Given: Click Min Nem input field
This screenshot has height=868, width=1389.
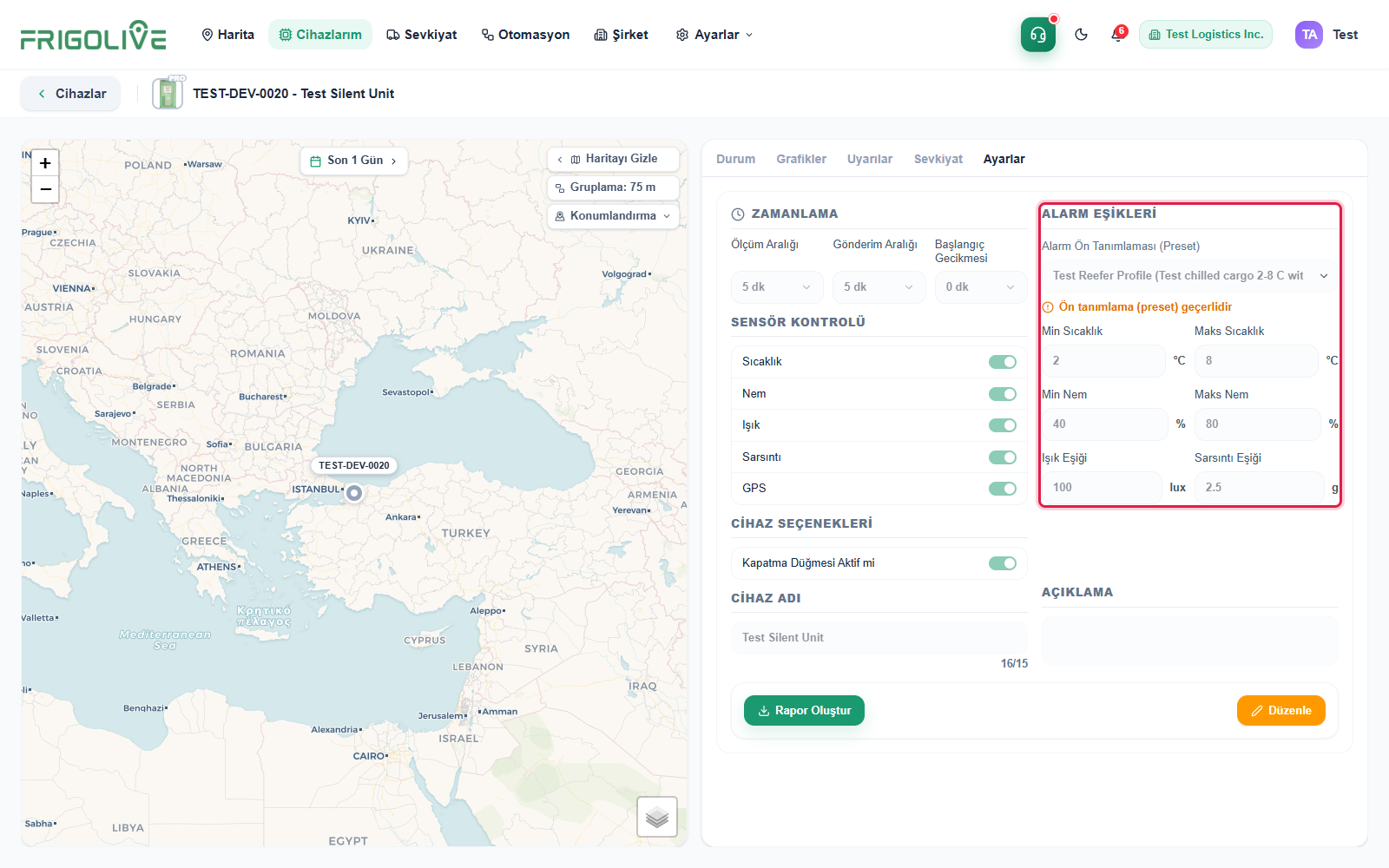Looking at the screenshot, I should [x=1104, y=424].
